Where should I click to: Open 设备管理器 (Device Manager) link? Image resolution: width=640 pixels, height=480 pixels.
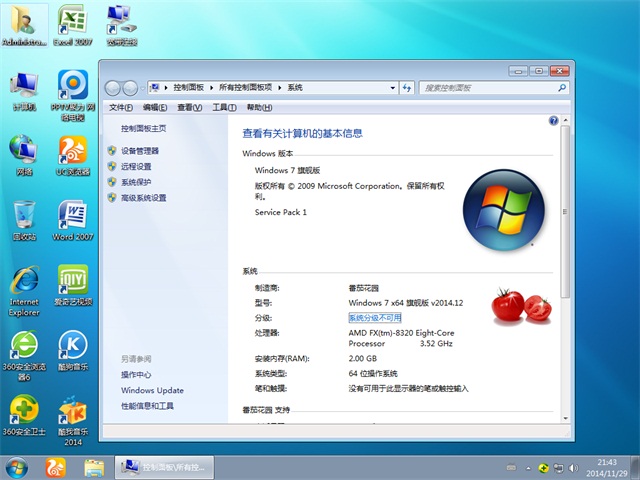[140, 151]
